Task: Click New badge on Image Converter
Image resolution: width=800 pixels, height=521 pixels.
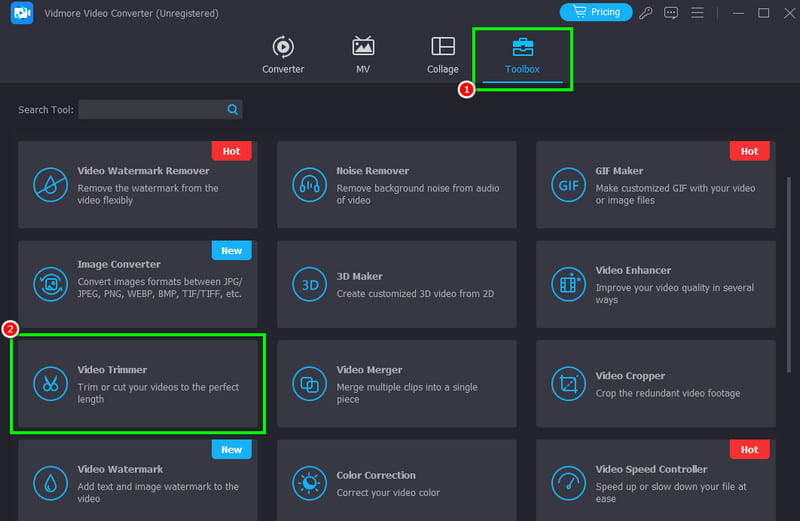Action: [231, 251]
